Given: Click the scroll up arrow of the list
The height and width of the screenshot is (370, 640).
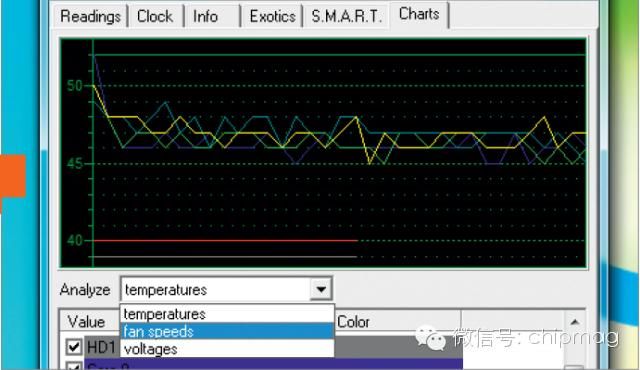Looking at the screenshot, I should pyautogui.click(x=575, y=322).
